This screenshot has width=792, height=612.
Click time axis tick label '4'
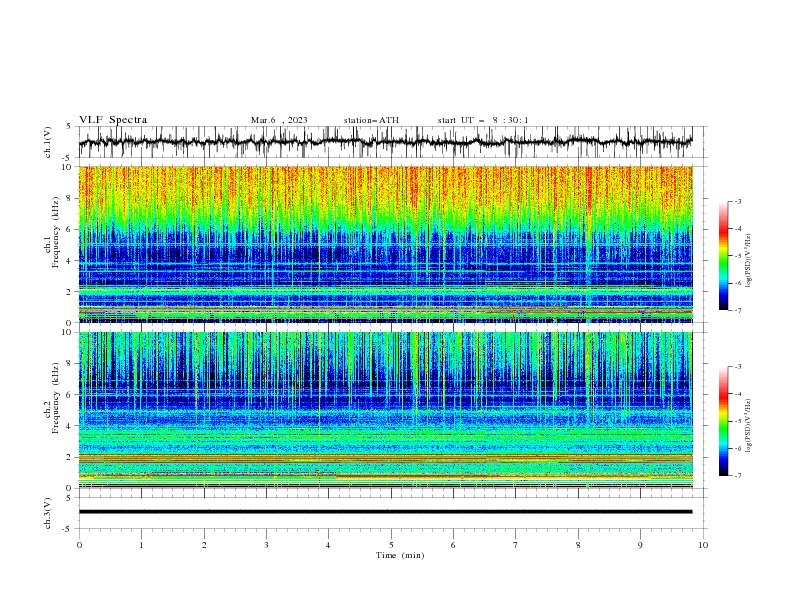328,545
